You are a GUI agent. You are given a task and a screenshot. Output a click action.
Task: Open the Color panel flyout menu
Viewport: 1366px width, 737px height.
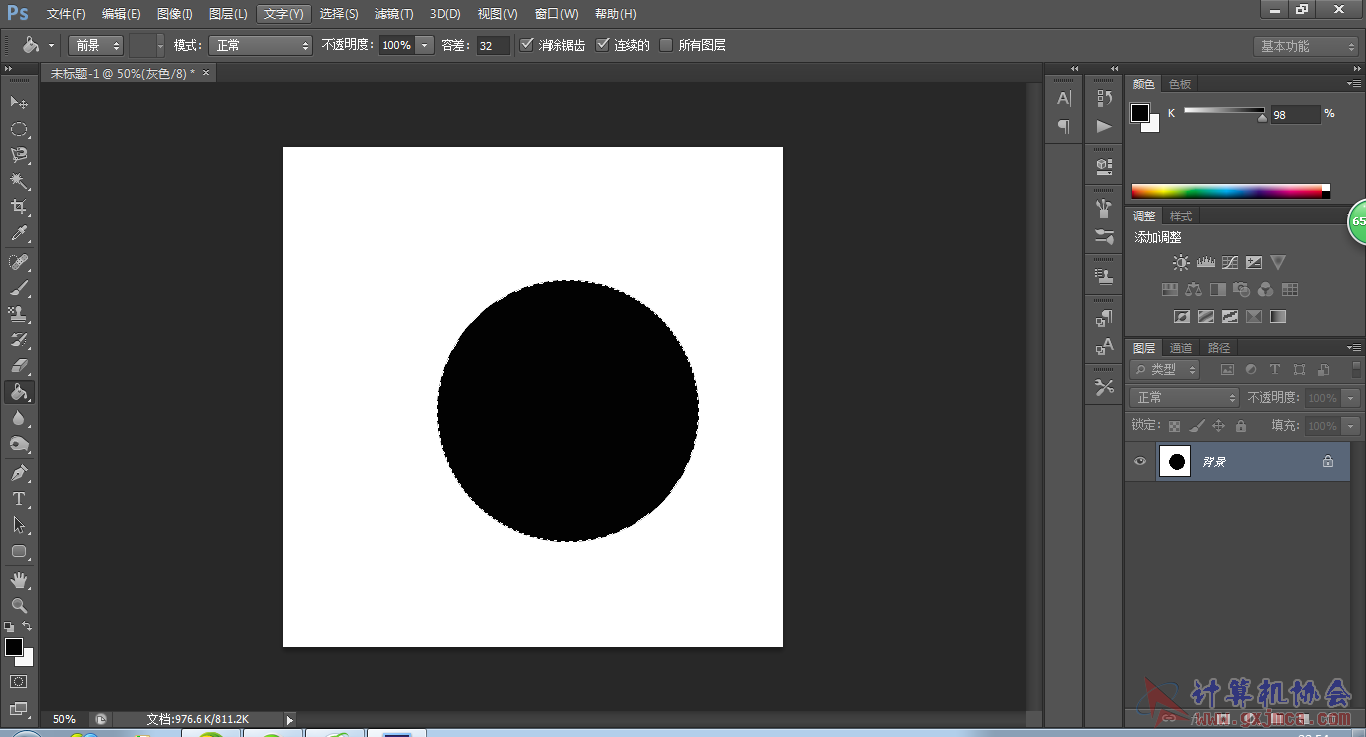pos(1353,84)
